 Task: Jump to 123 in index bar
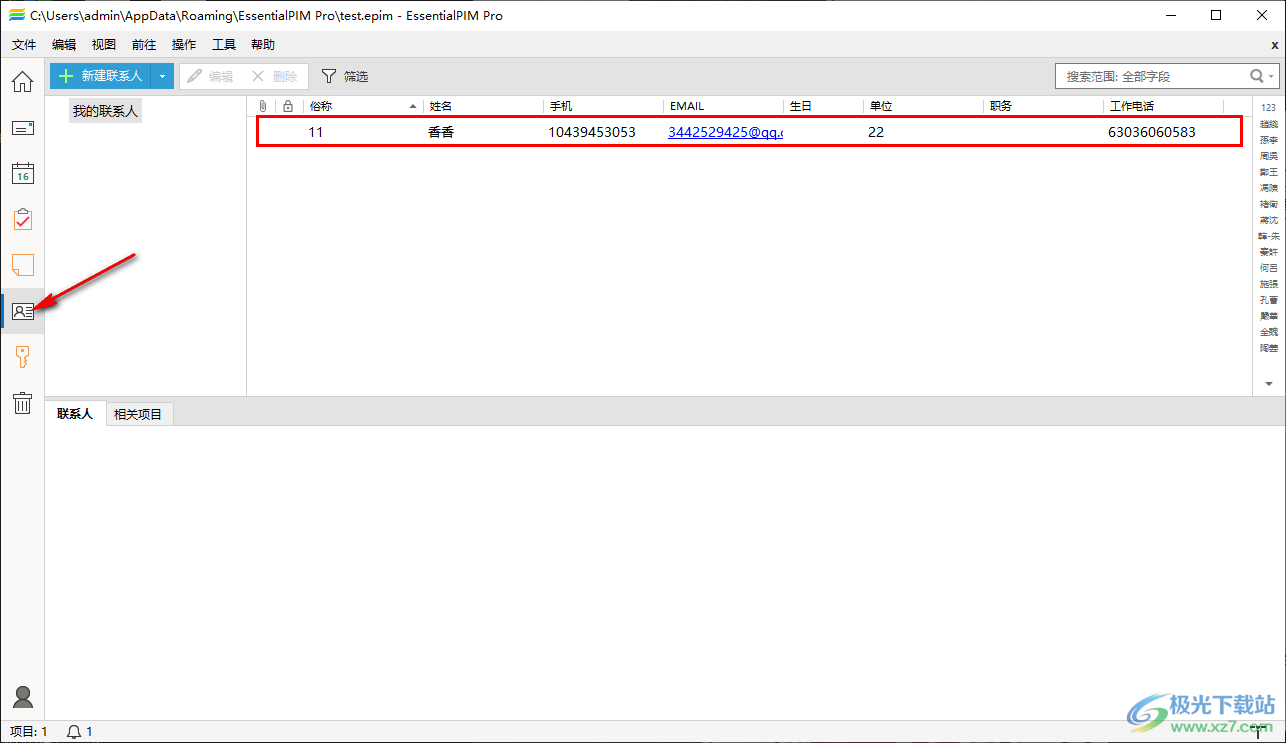tap(1268, 107)
